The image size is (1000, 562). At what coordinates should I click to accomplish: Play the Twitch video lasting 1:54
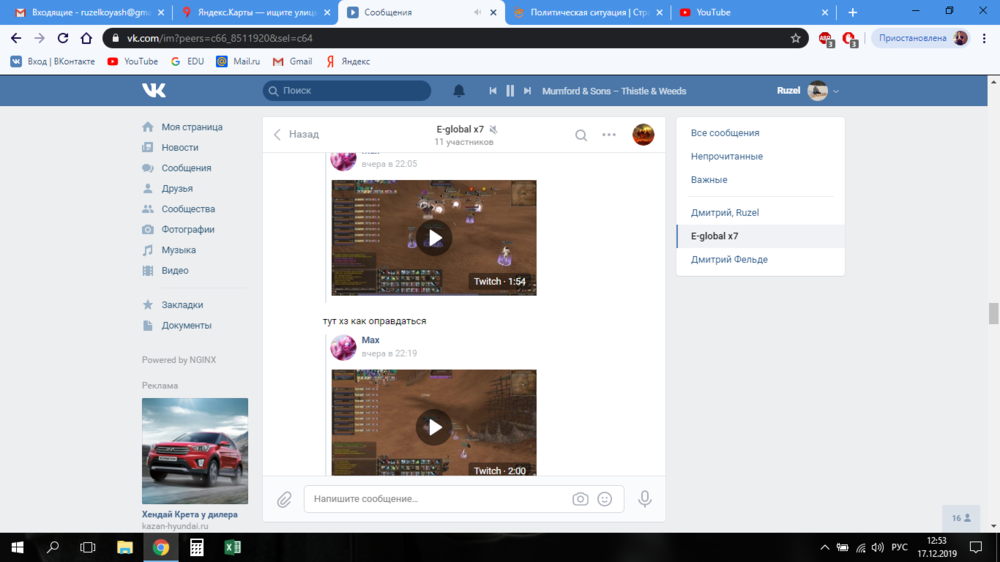(434, 238)
